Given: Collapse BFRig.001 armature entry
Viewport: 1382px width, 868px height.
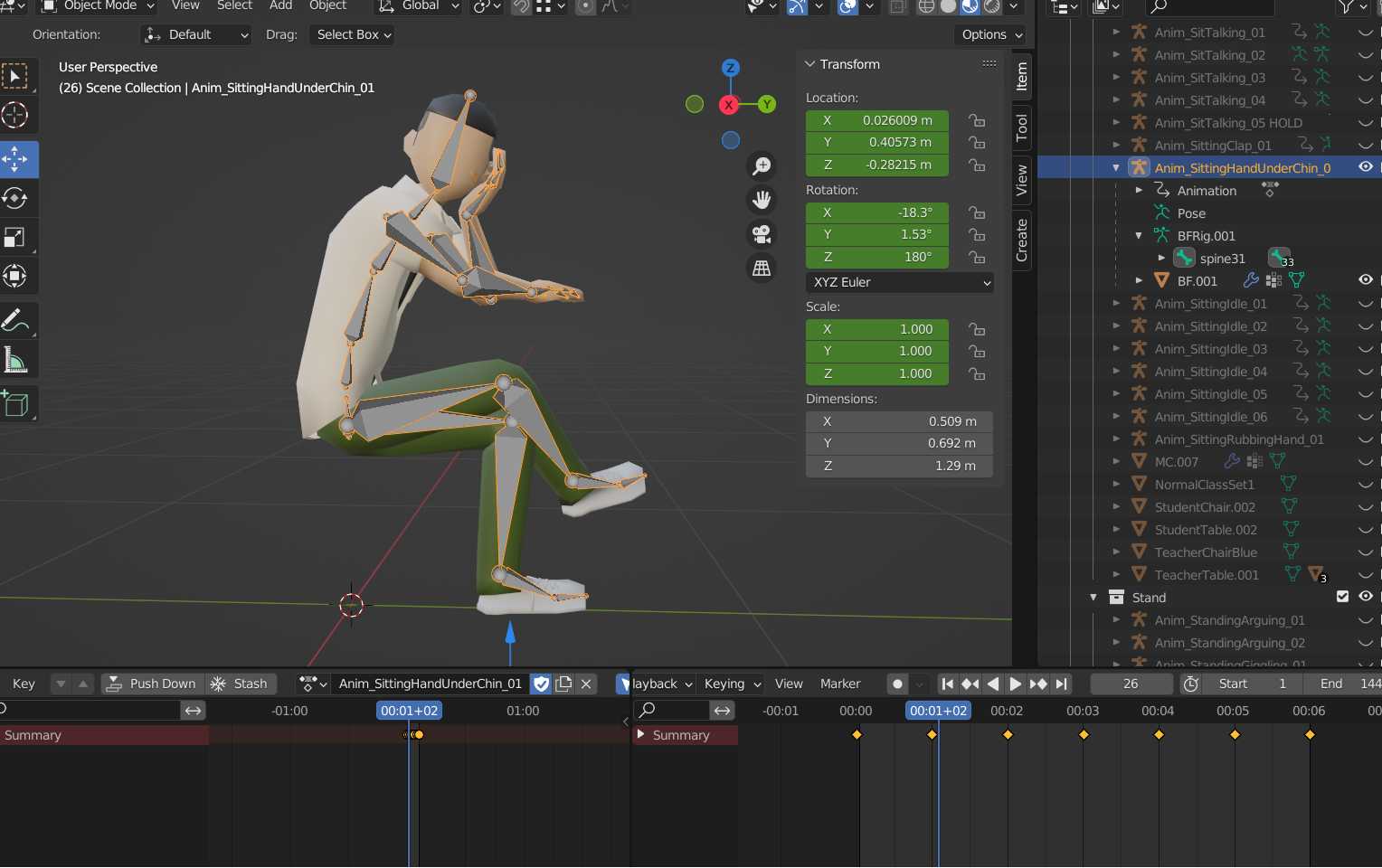Looking at the screenshot, I should (1139, 236).
